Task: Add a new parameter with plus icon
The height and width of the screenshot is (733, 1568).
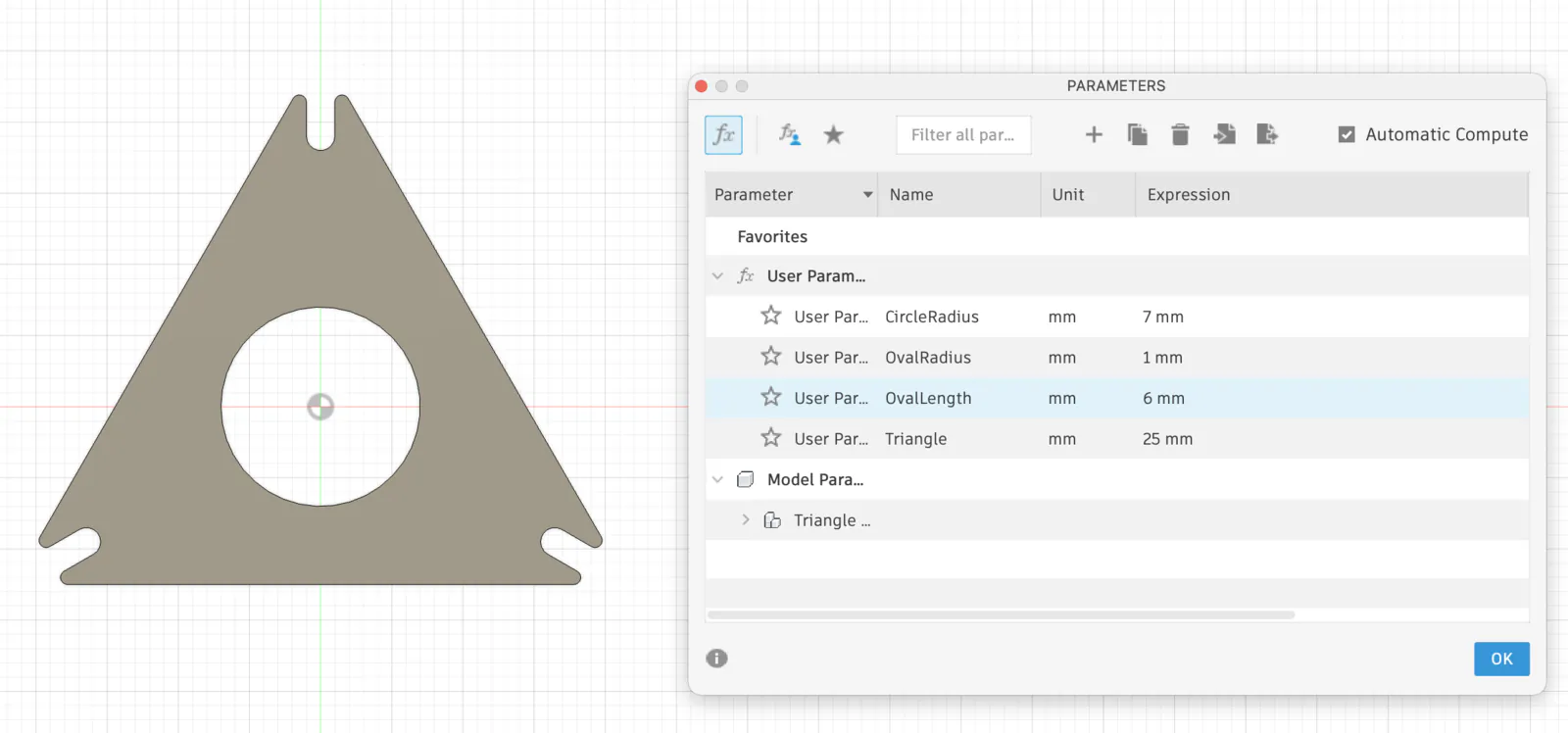Action: 1094,134
